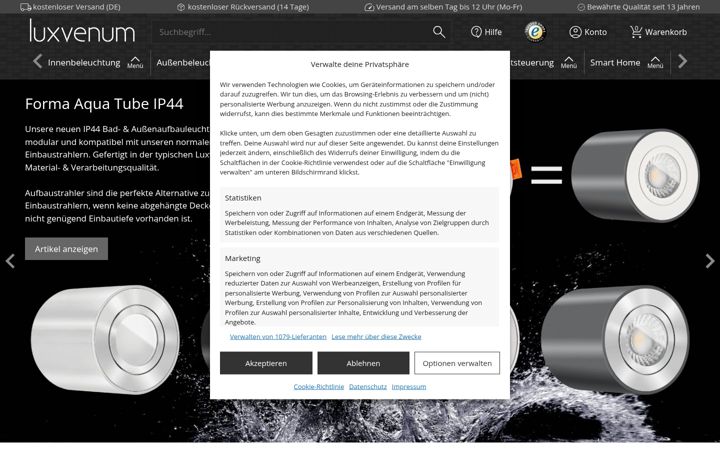
Task: Click Bewährte Qualität seit 13 Jahren text
Action: point(643,7)
